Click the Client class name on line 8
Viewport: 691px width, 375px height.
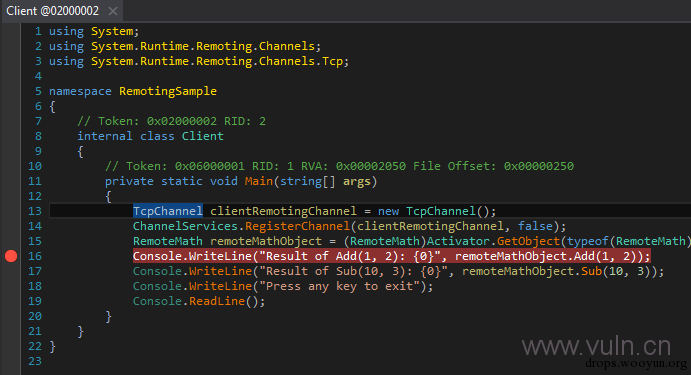coord(203,136)
